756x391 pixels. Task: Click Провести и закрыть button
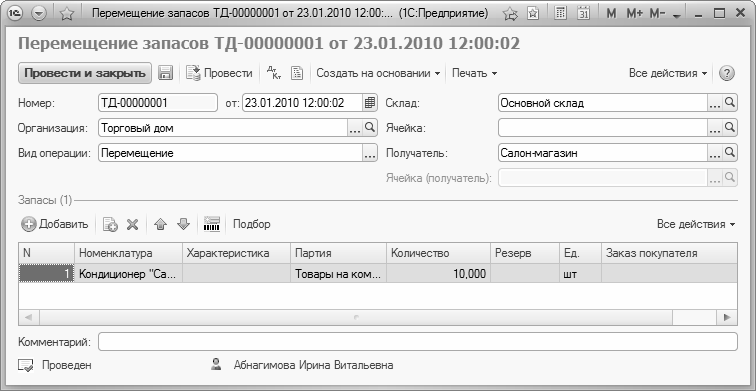point(85,73)
